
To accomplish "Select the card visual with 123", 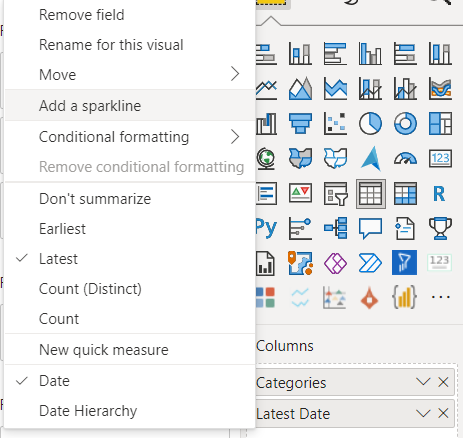I will 440,158.
